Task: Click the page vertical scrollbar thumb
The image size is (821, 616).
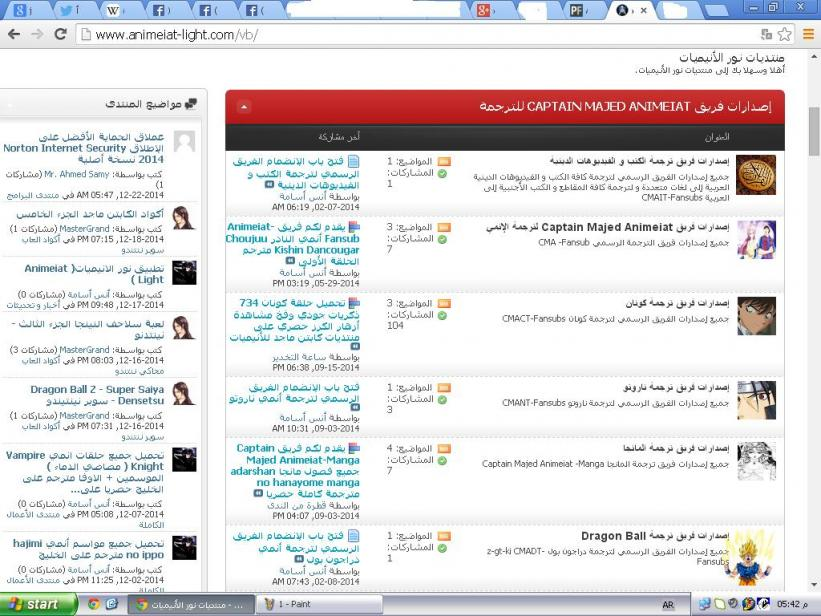Action: [814, 131]
